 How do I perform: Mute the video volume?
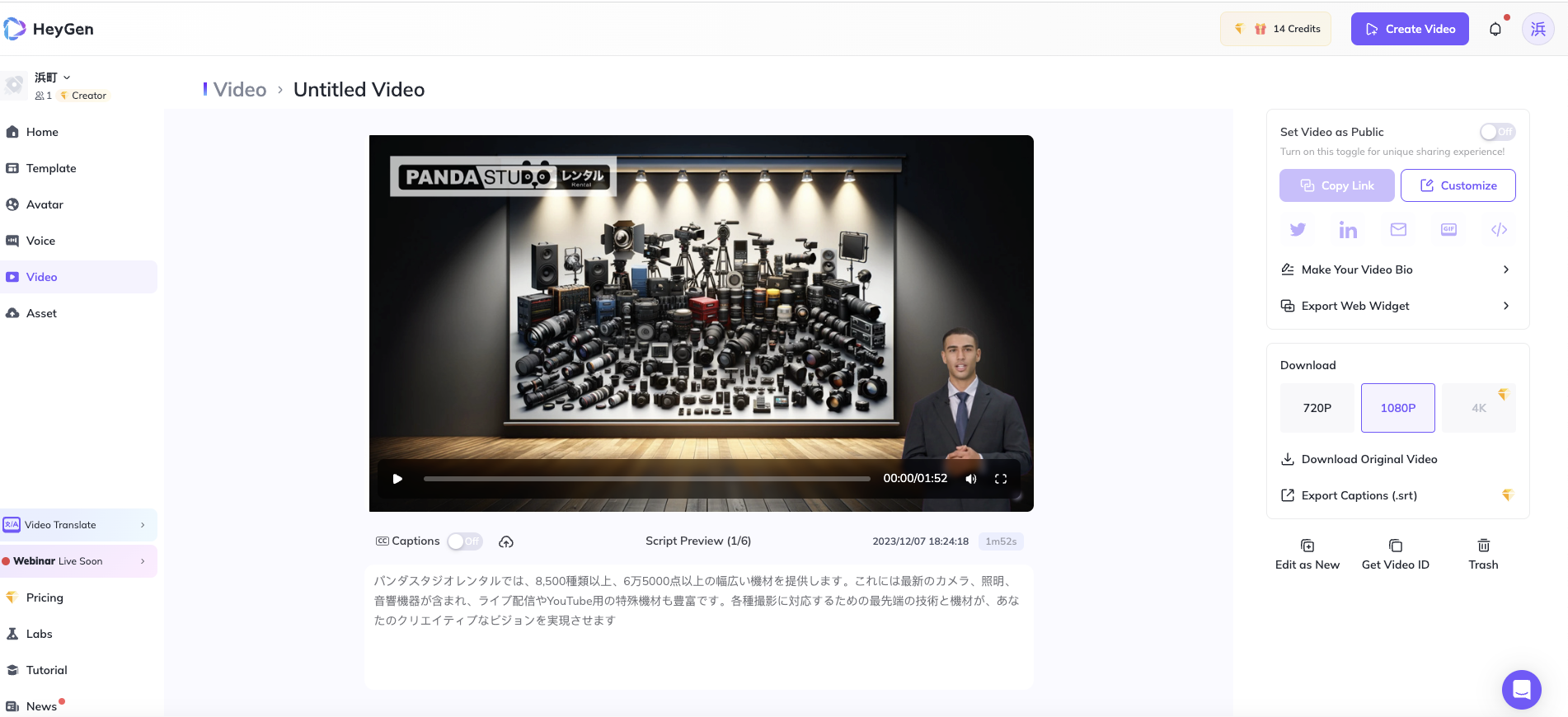pos(971,479)
